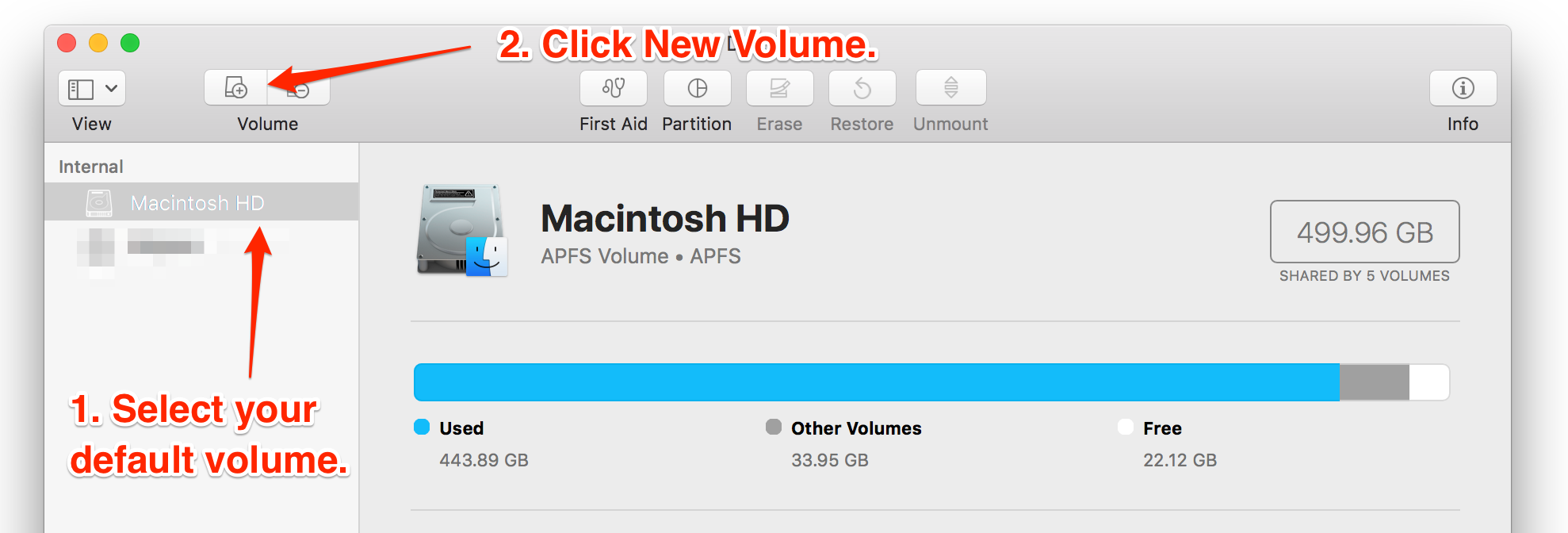Click the add volume icon
The width and height of the screenshot is (1568, 533).
pos(235,87)
